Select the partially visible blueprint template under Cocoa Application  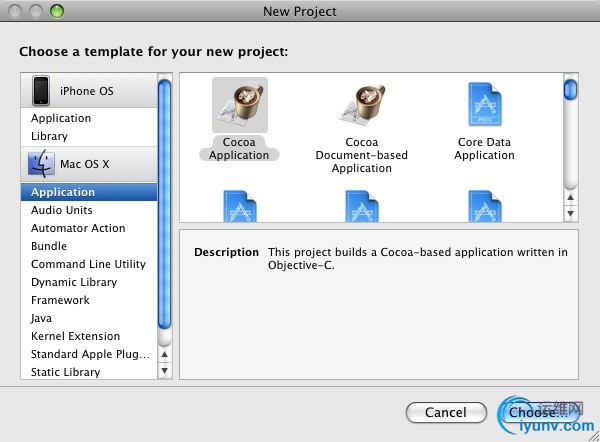pyautogui.click(x=240, y=206)
